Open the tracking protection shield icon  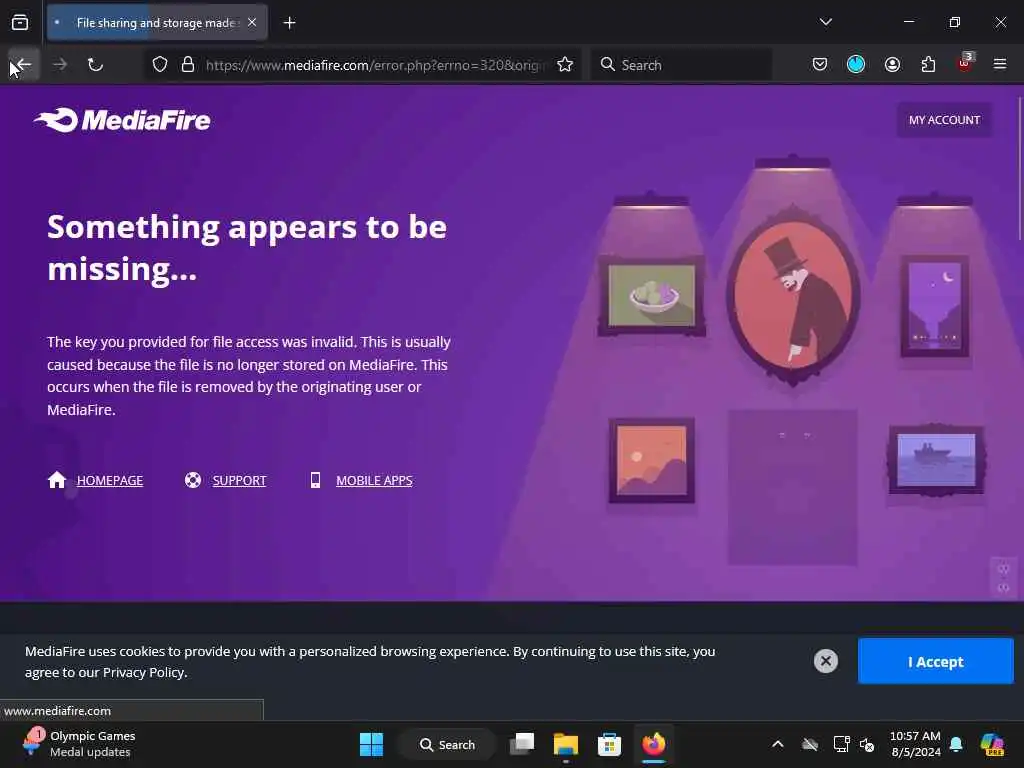click(160, 65)
